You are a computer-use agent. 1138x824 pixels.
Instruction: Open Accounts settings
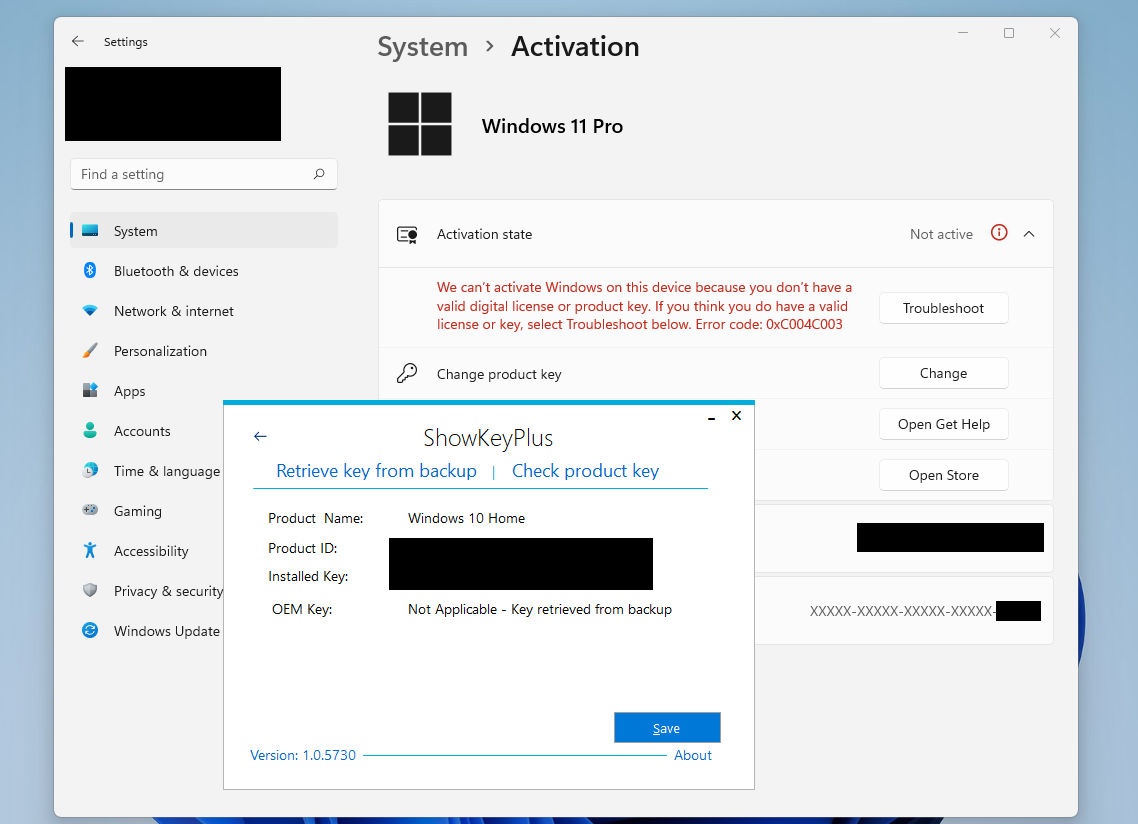(x=147, y=431)
